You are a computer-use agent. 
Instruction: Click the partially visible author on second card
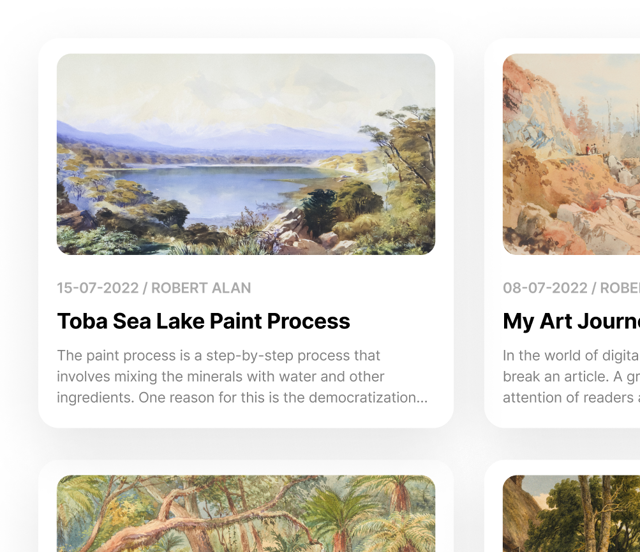coord(620,288)
